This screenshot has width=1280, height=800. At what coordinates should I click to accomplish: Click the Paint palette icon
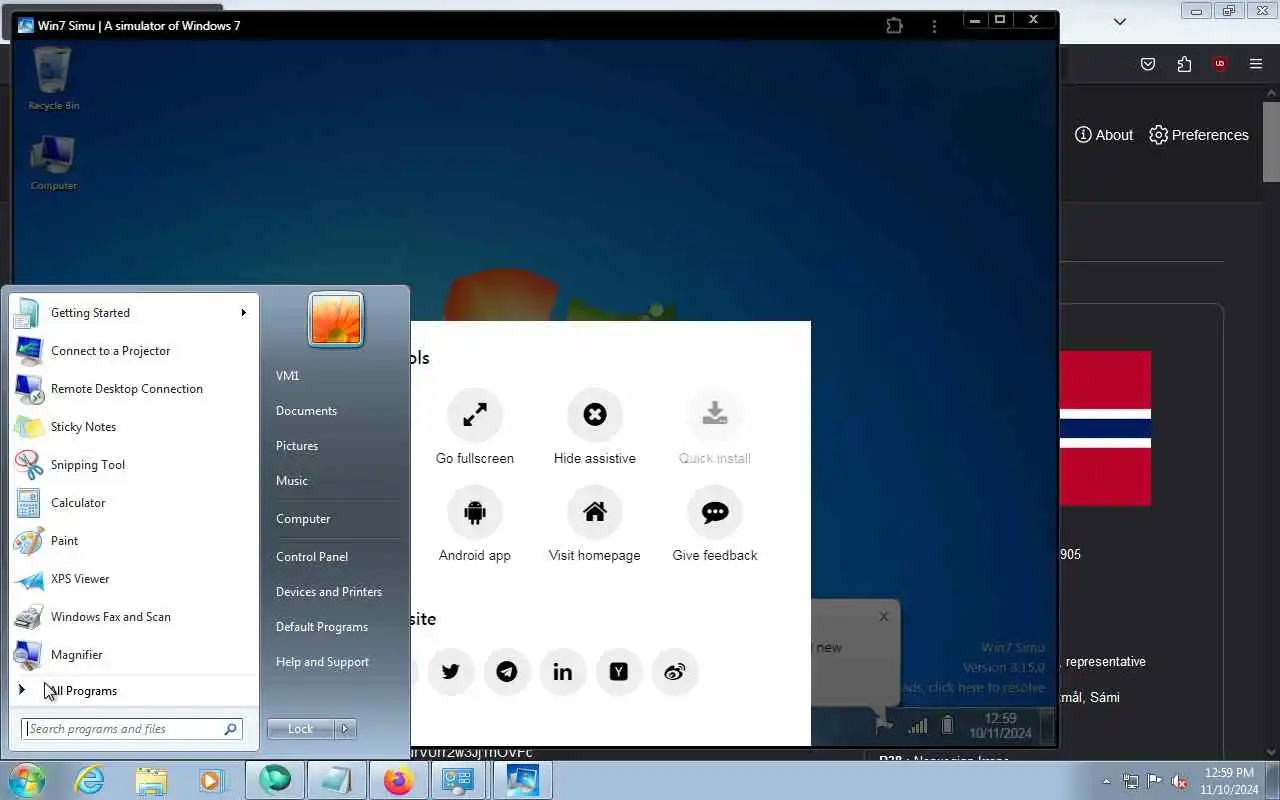(x=28, y=541)
